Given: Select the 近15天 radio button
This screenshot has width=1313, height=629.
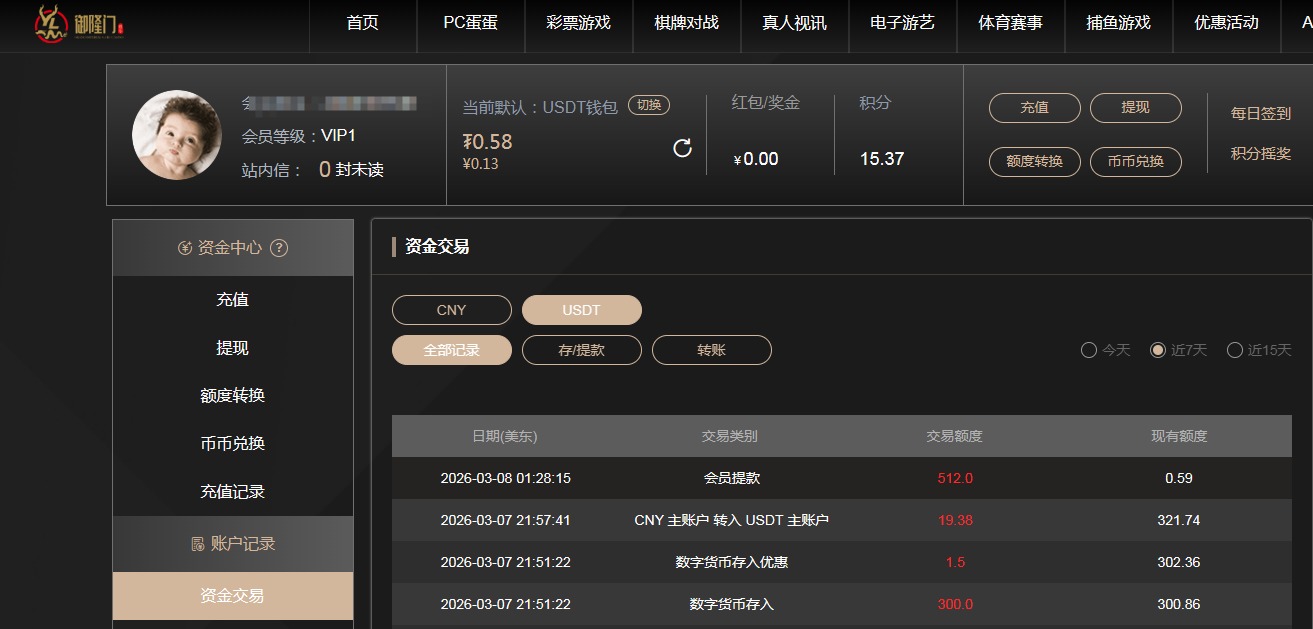Looking at the screenshot, I should point(1236,350).
